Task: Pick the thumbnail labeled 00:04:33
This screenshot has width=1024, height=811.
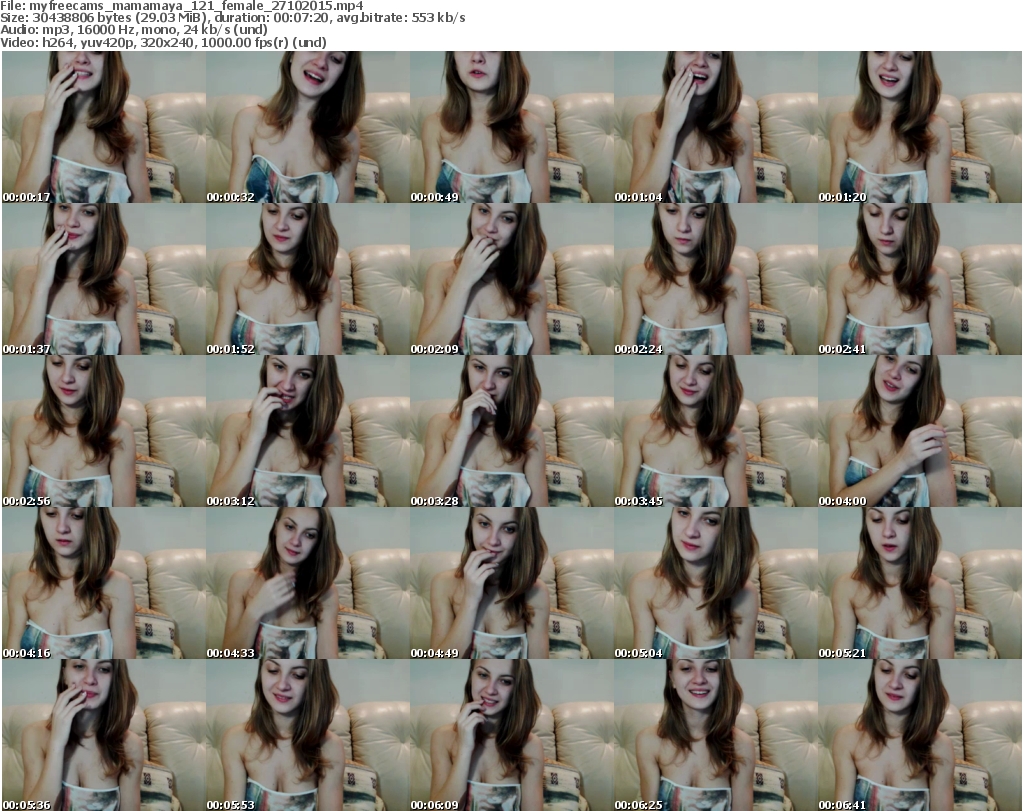Action: (x=308, y=583)
